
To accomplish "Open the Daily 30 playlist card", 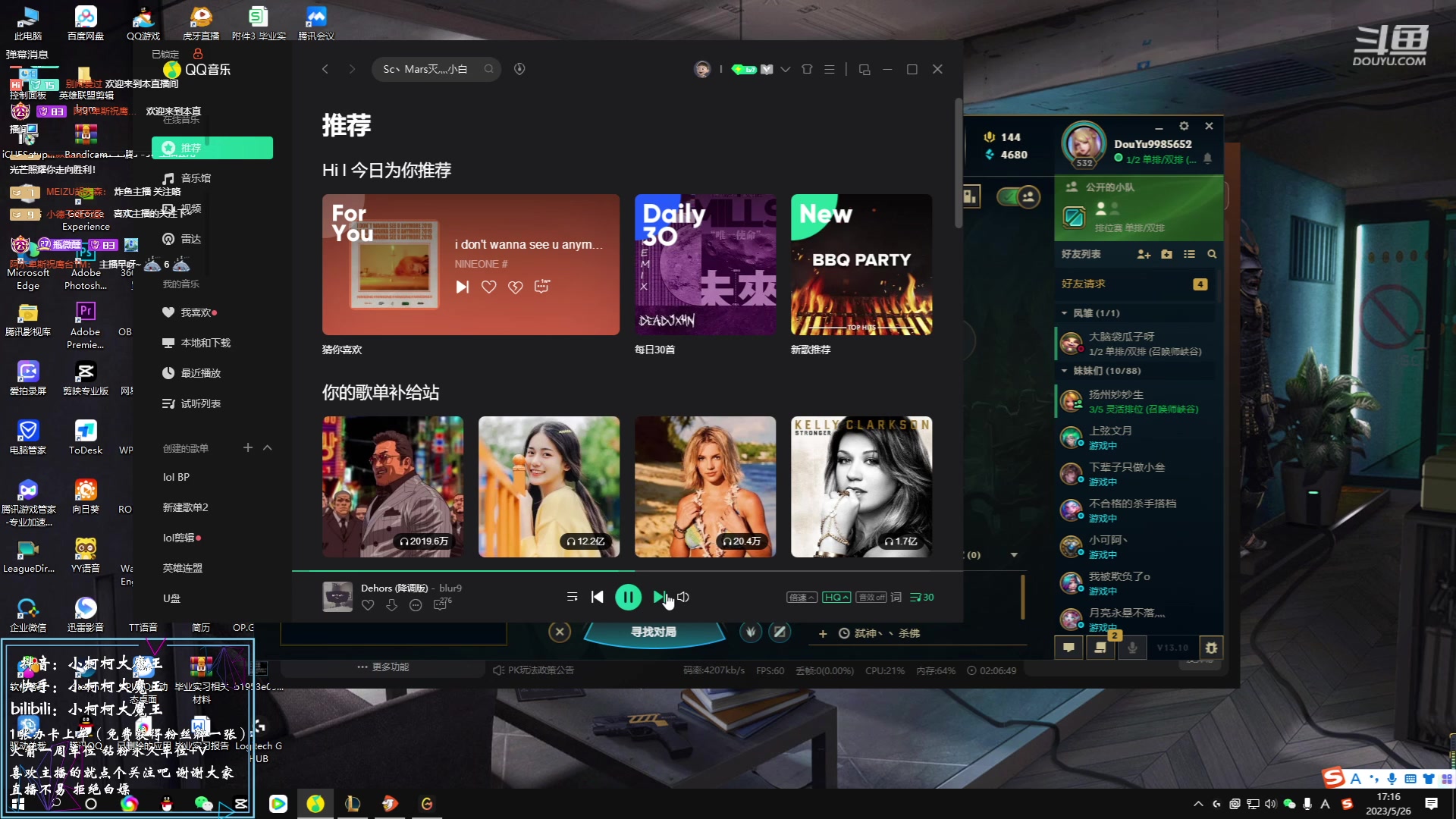I will tap(705, 265).
